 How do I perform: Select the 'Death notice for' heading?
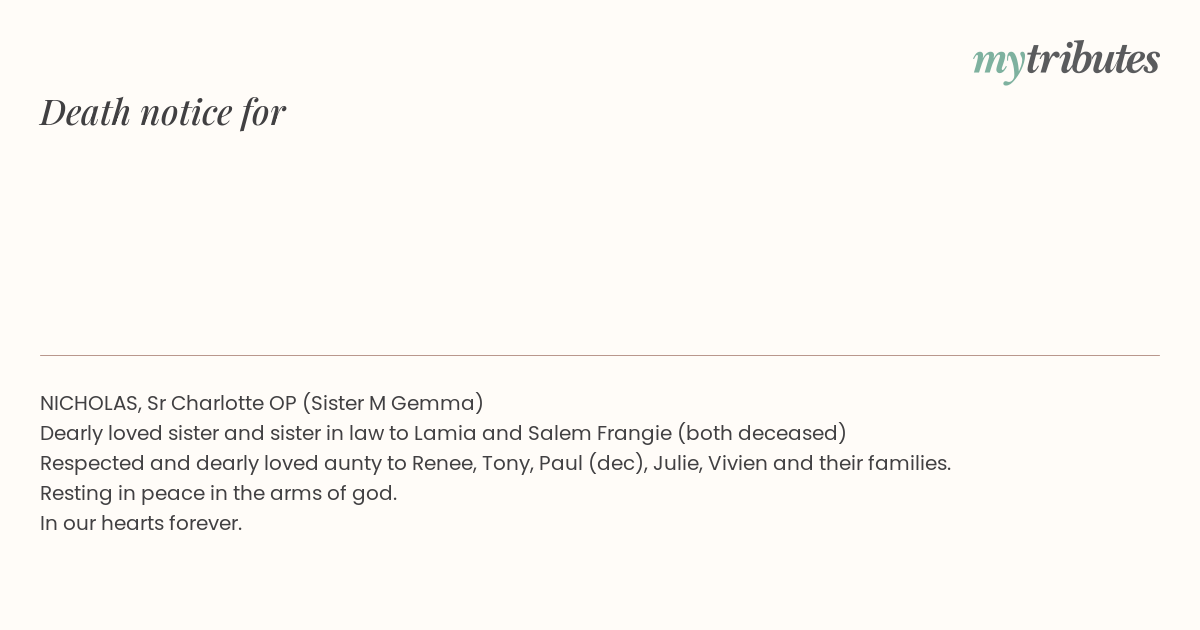coord(163,112)
